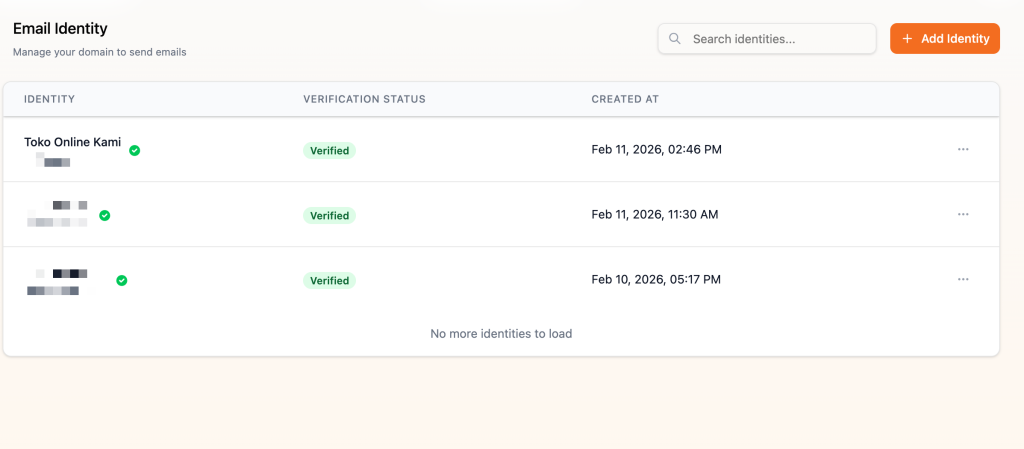The image size is (1024, 449).
Task: Click the Verified status badge in the Feb 10 row
Action: click(329, 281)
